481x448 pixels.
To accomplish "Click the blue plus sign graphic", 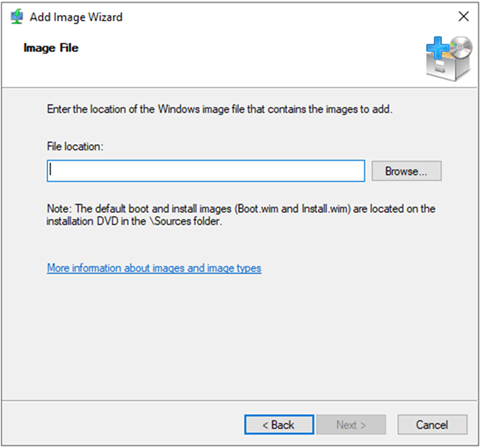I will (437, 48).
